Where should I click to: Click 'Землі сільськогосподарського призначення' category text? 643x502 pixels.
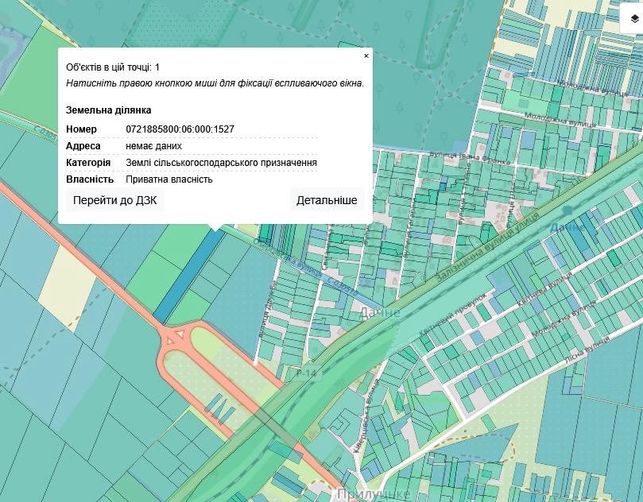[x=221, y=163]
